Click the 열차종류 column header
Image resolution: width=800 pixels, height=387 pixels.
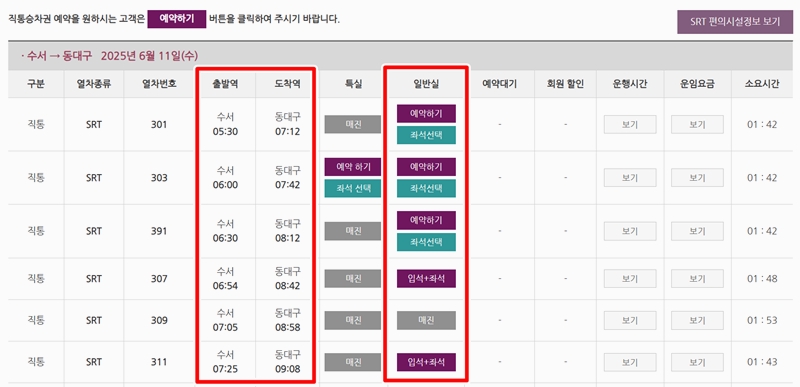pos(94,84)
